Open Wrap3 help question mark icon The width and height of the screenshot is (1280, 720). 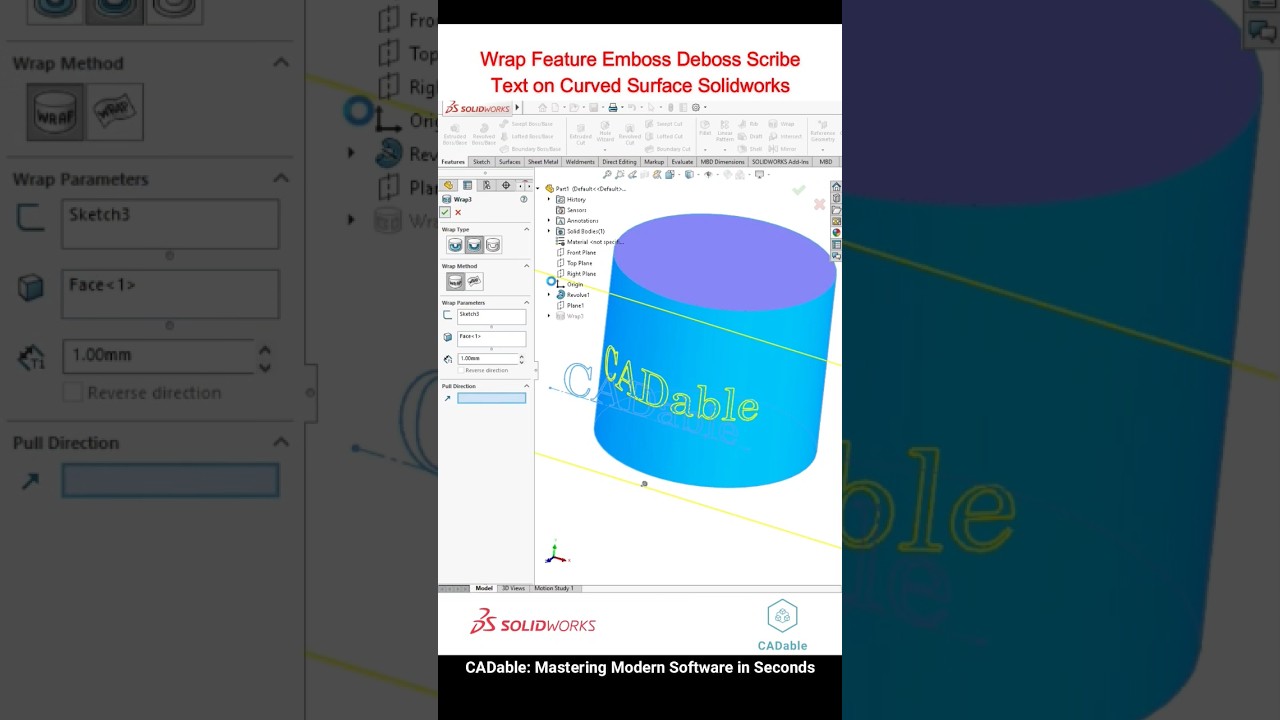click(523, 199)
